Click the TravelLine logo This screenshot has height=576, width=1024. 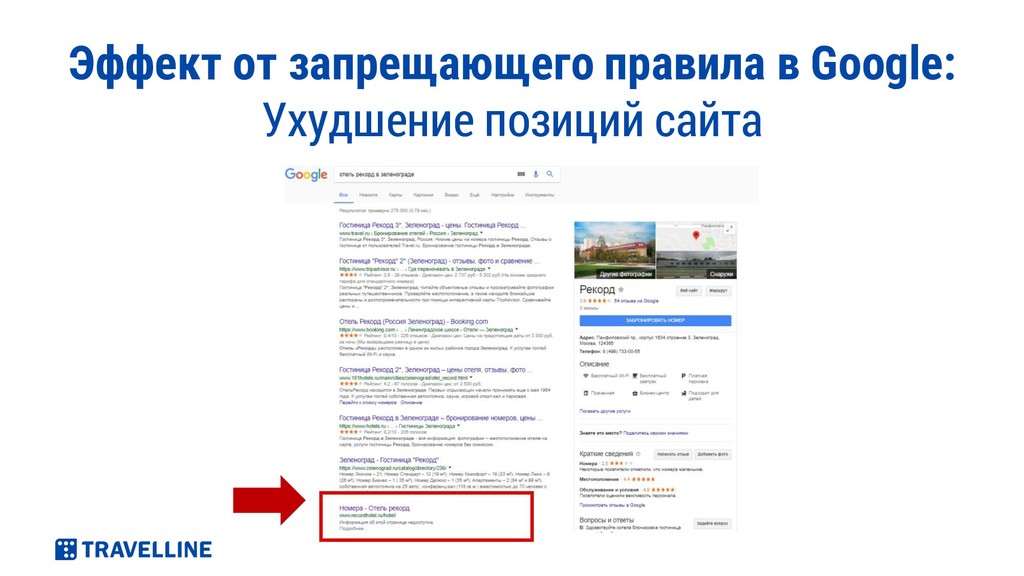pyautogui.click(x=133, y=550)
